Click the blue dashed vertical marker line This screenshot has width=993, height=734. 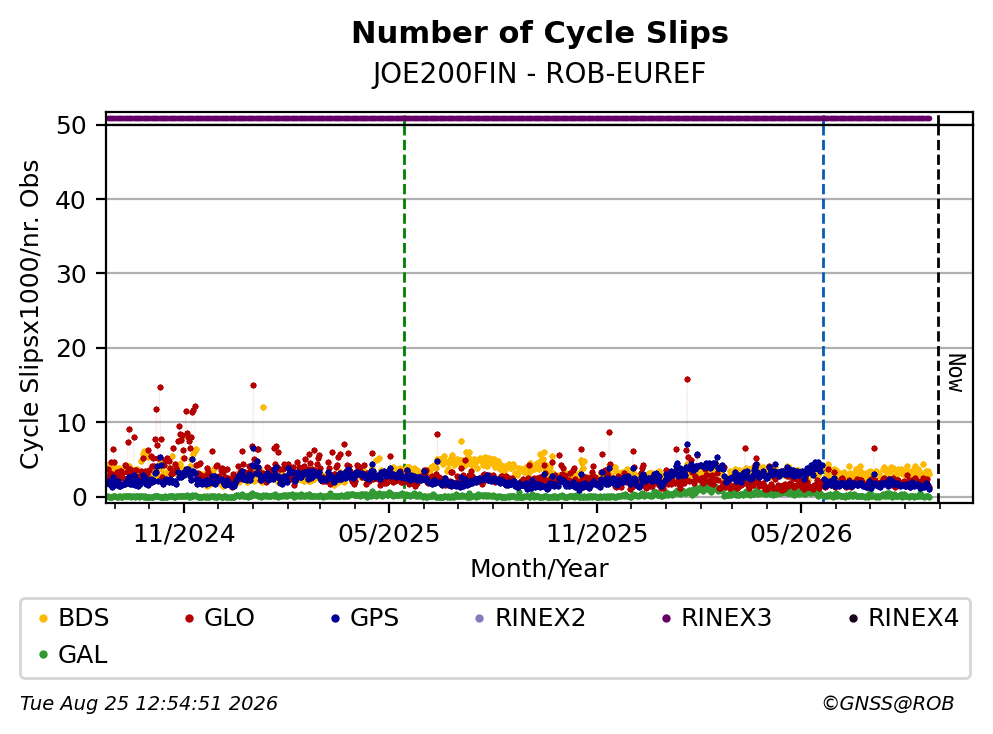pyautogui.click(x=823, y=310)
